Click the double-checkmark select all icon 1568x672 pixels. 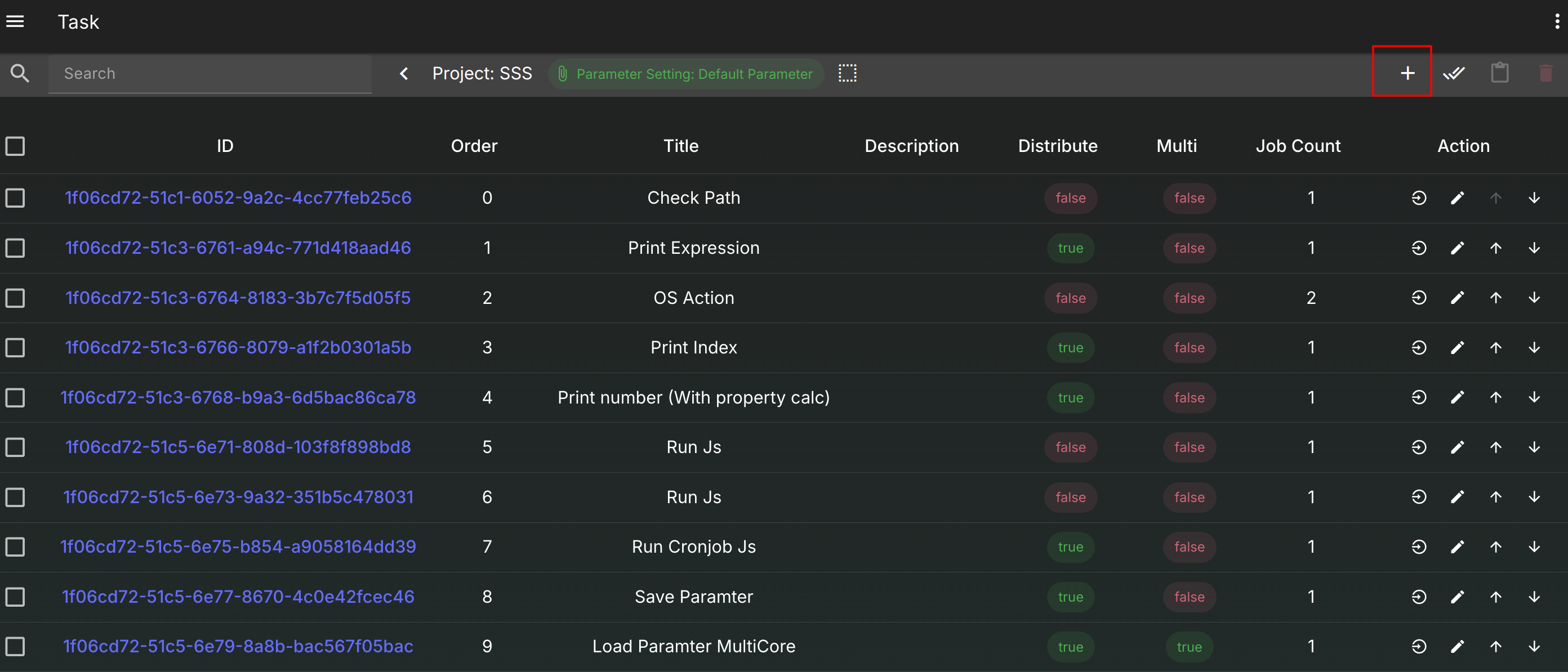click(x=1454, y=74)
